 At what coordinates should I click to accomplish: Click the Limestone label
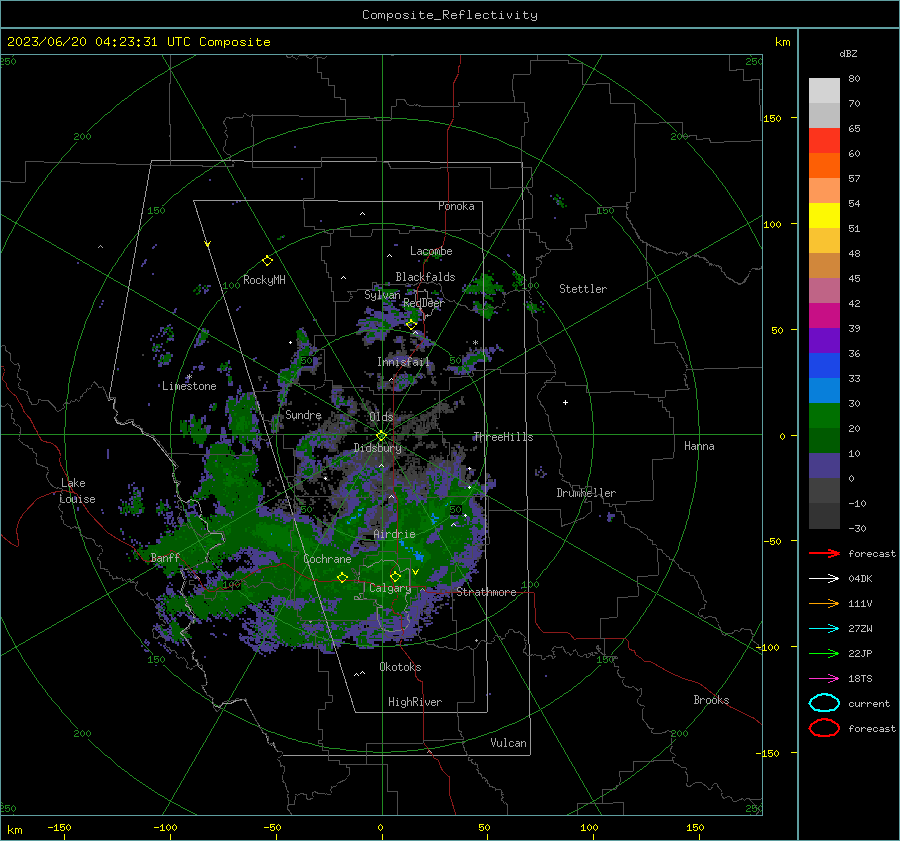pyautogui.click(x=189, y=386)
